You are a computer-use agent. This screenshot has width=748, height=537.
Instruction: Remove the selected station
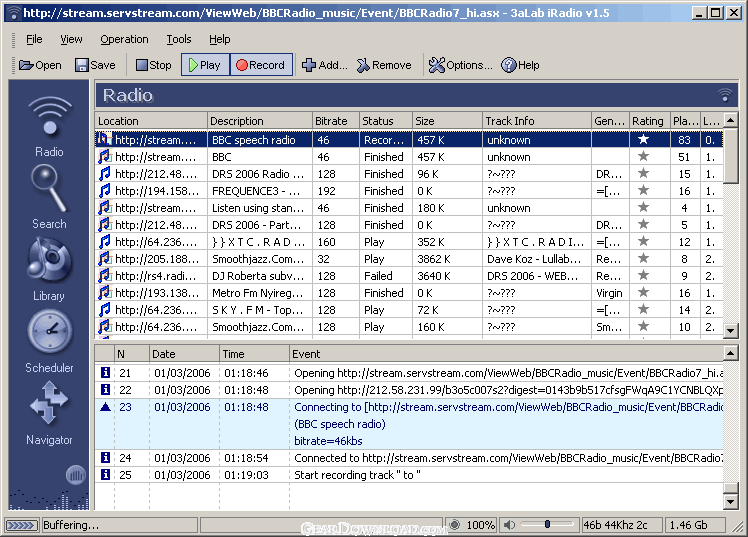tap(384, 65)
